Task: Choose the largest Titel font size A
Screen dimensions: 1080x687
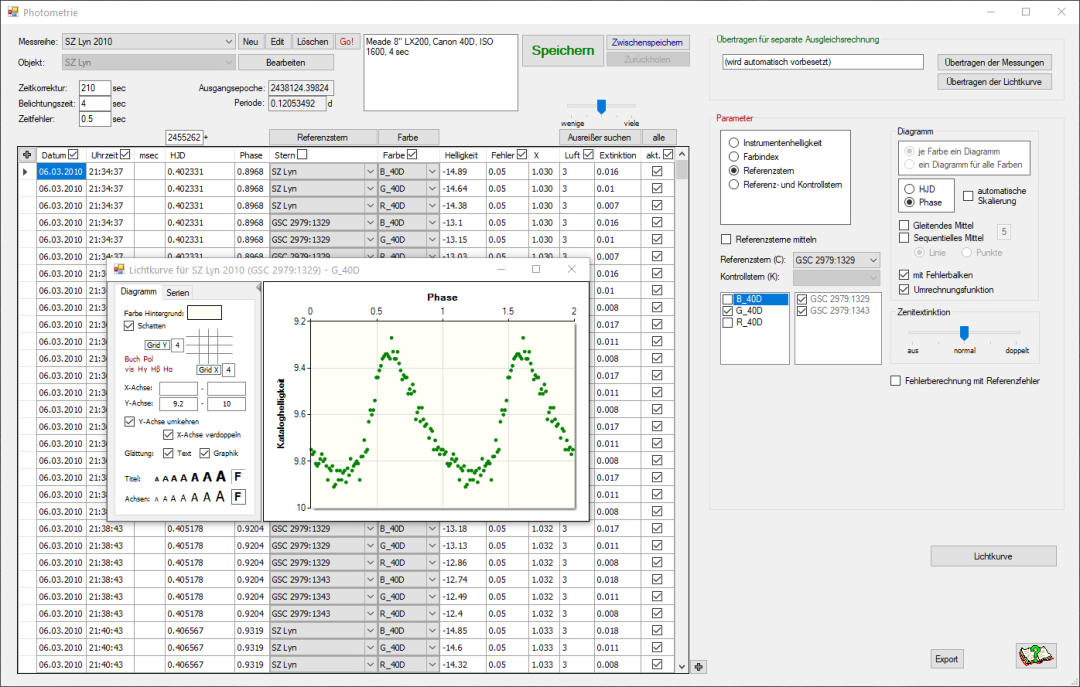Action: click(221, 477)
